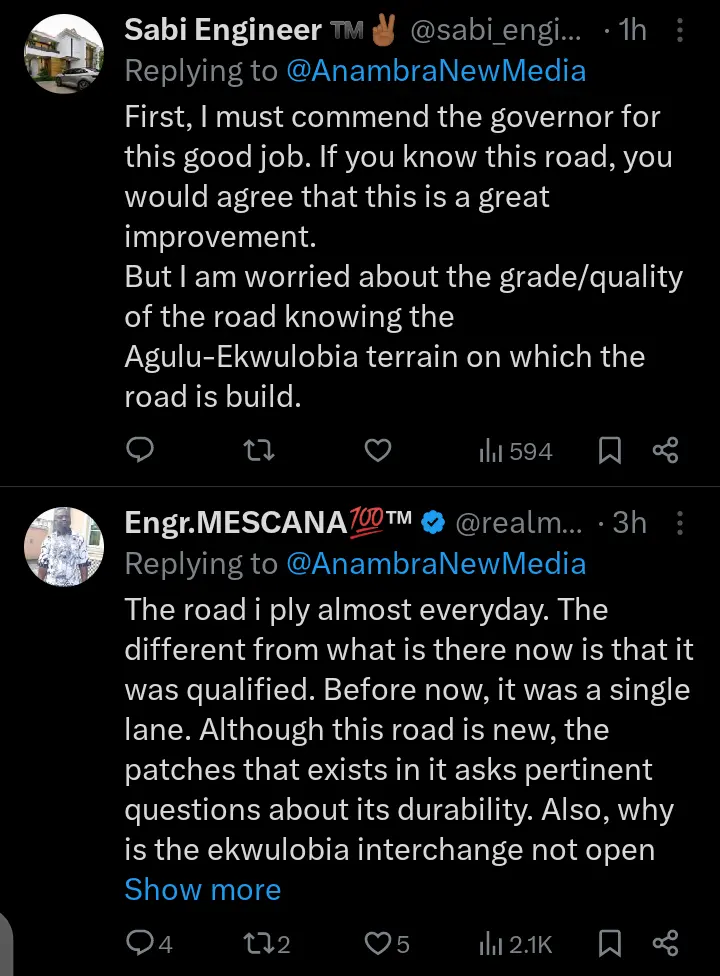Image resolution: width=720 pixels, height=976 pixels.
Task: Like Engr.MESCANA's tweet with 5 likes
Action: tap(386, 942)
